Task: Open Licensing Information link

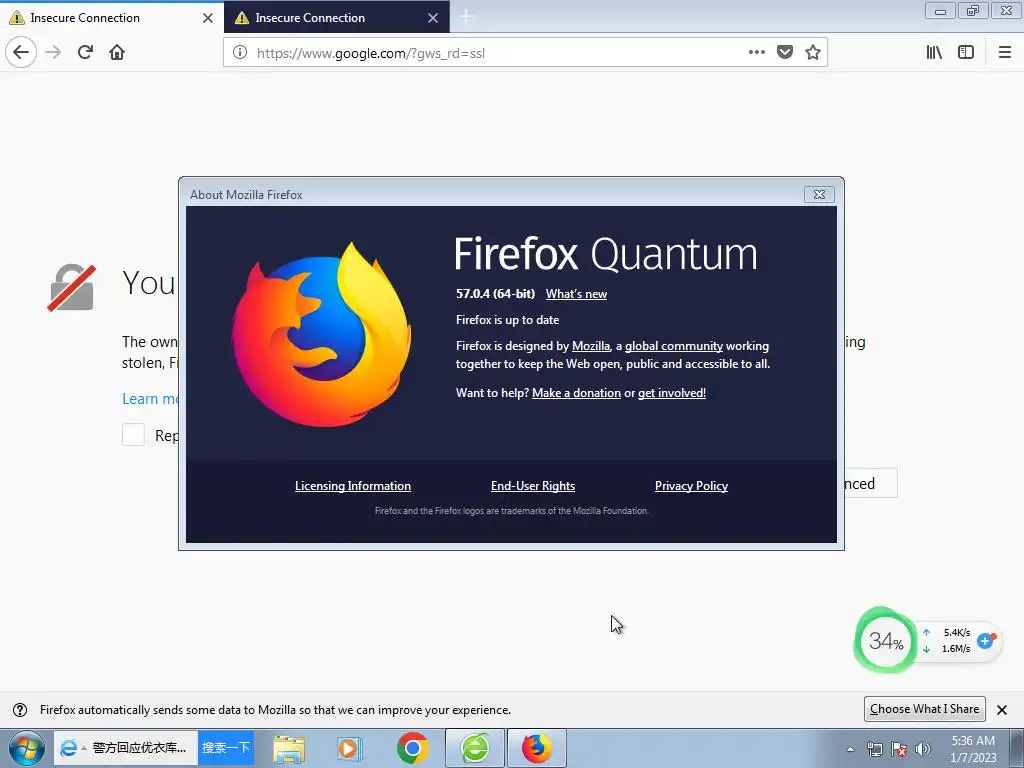Action: pos(353,486)
